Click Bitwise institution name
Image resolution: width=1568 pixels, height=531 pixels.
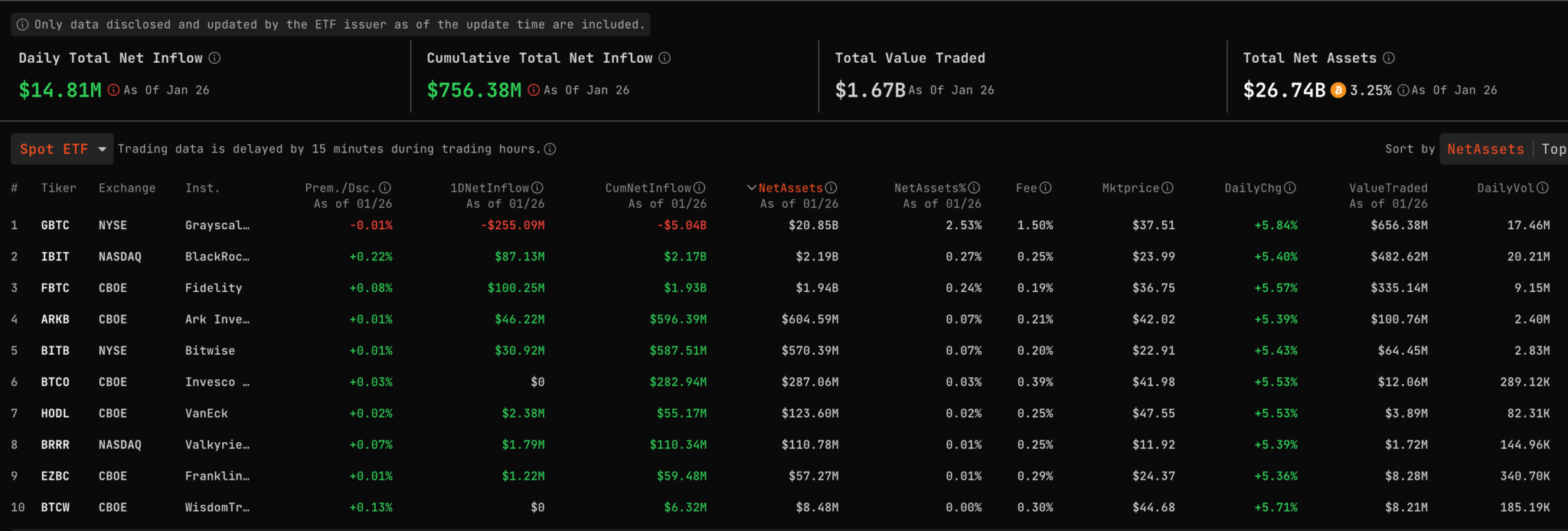point(210,351)
